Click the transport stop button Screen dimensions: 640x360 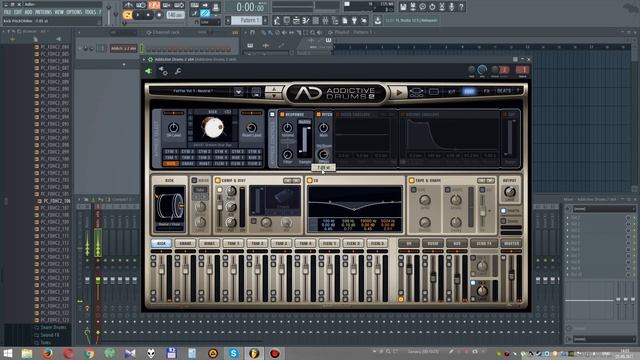point(149,15)
